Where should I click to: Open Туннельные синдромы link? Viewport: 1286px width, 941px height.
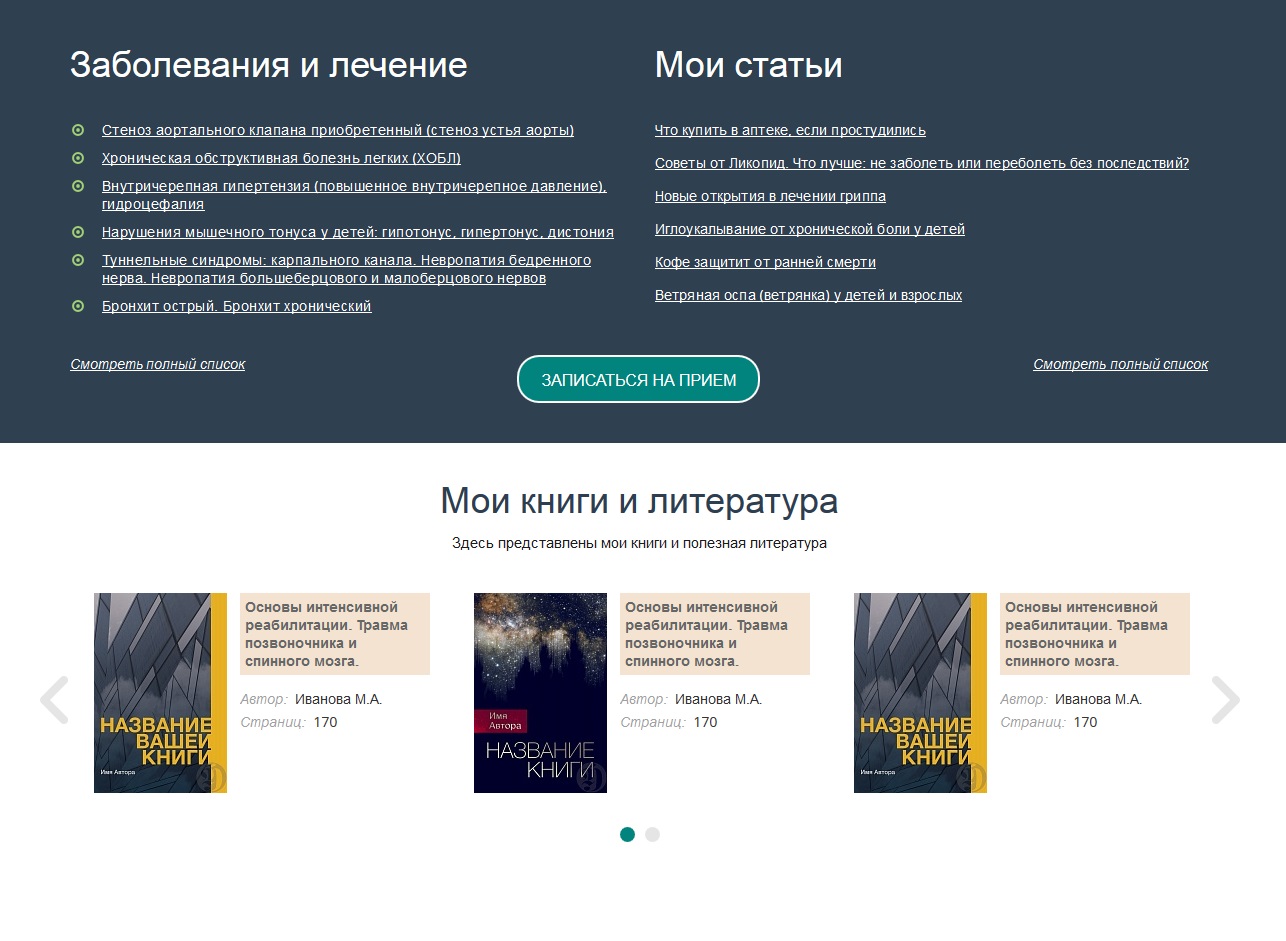point(346,260)
